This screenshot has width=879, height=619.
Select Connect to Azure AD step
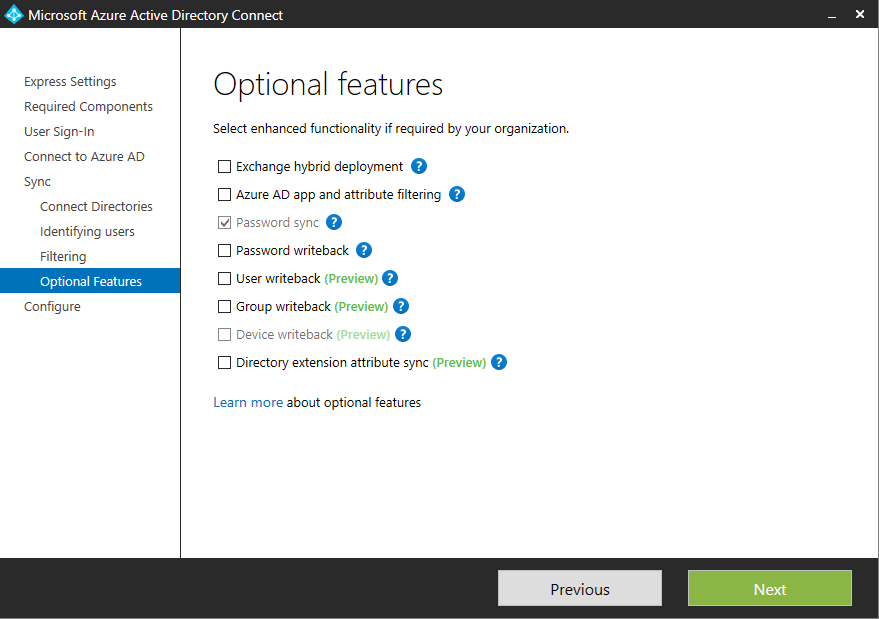tap(84, 156)
